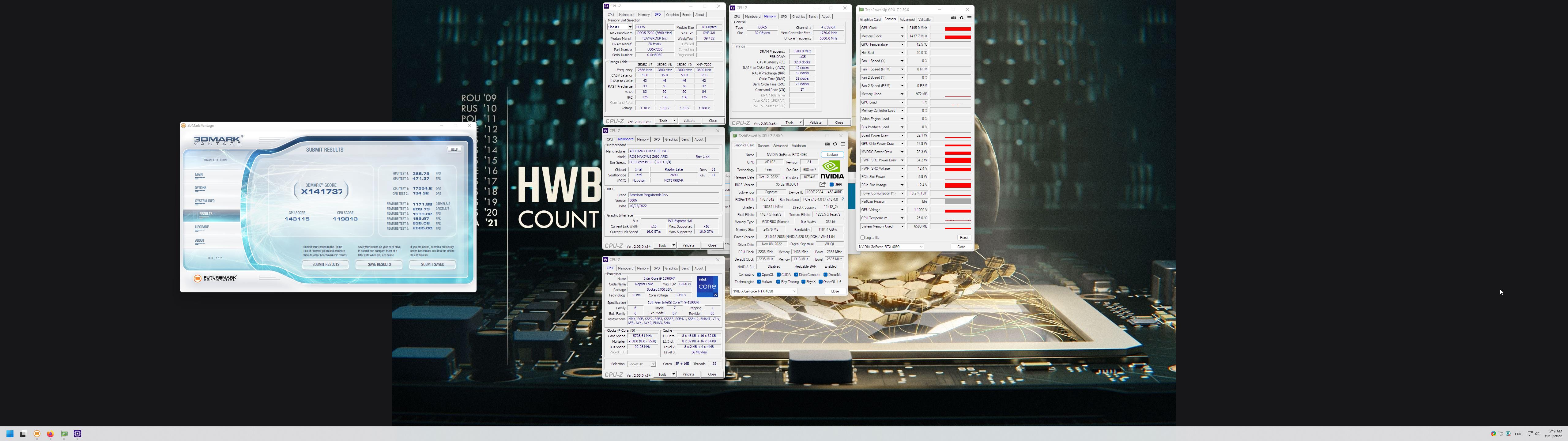This screenshot has width=1568, height=441.
Task: Toggle the DirectCompute checkbox
Action: (x=796, y=275)
